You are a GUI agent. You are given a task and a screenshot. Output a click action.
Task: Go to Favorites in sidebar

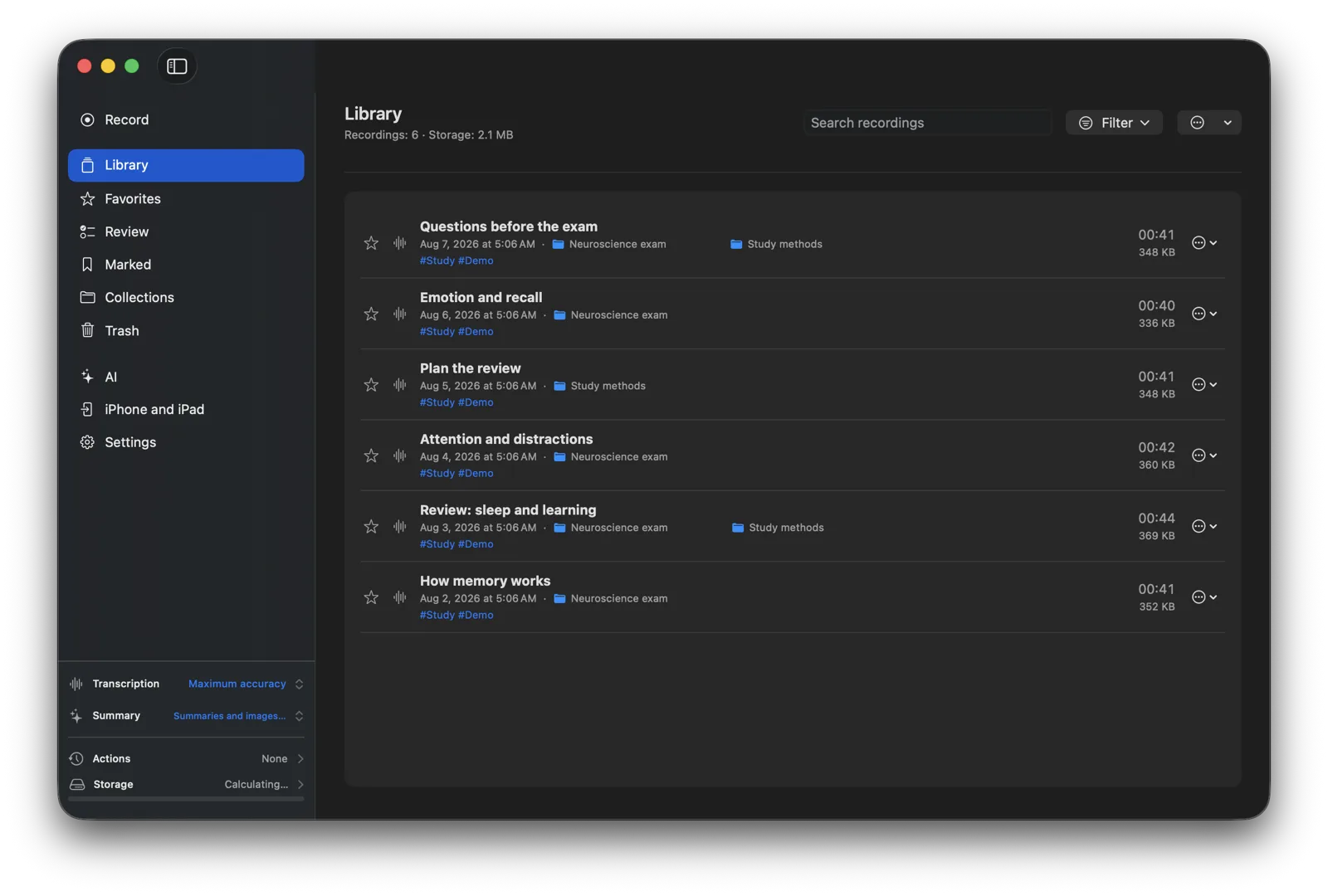coord(186,199)
